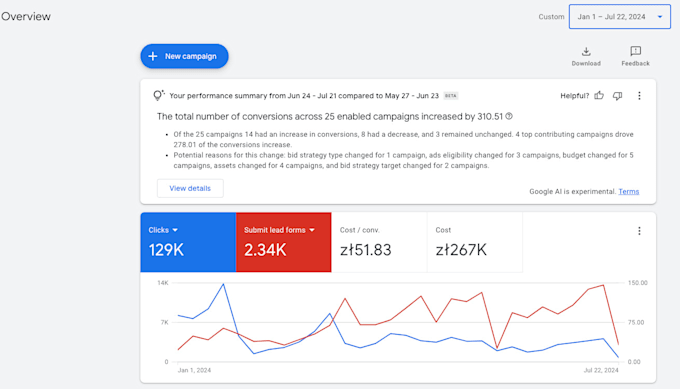The image size is (680, 389).
Task: Click the BETA badge in summary header
Action: click(x=451, y=96)
